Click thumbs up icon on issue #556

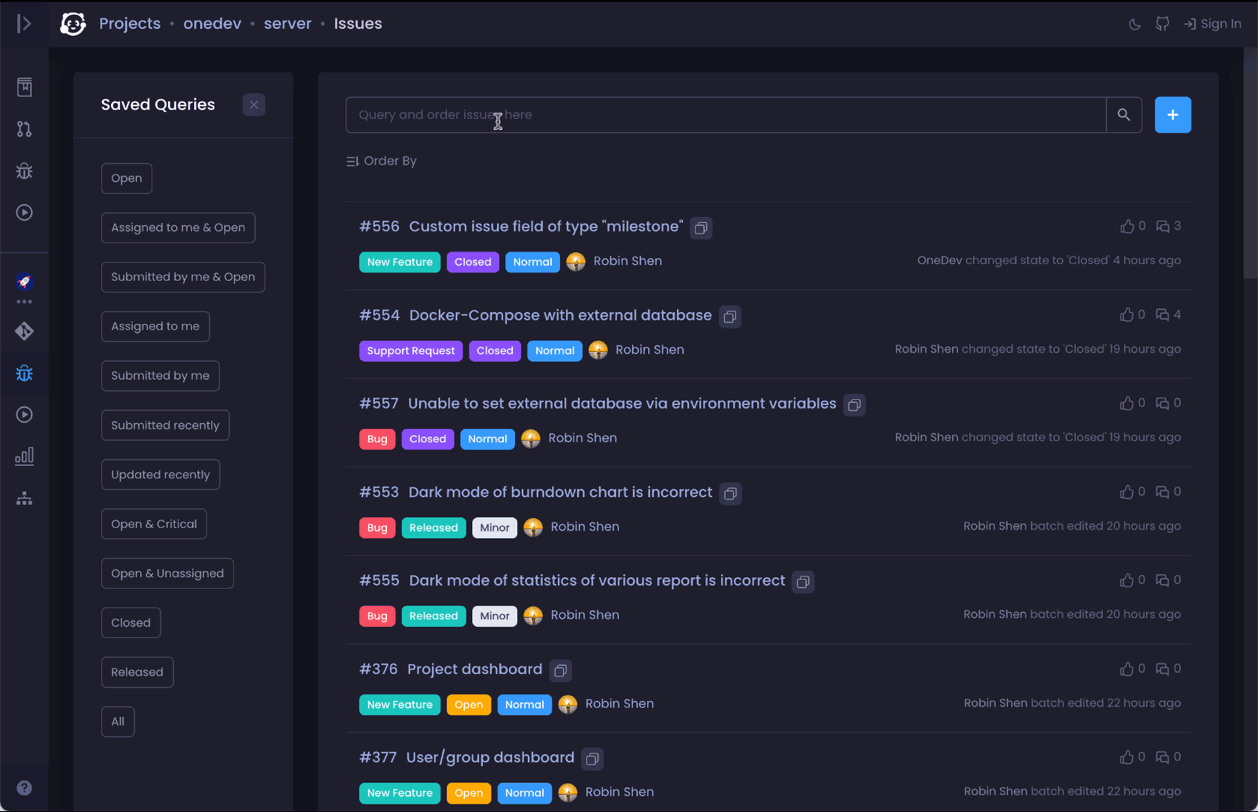pyautogui.click(x=1127, y=227)
